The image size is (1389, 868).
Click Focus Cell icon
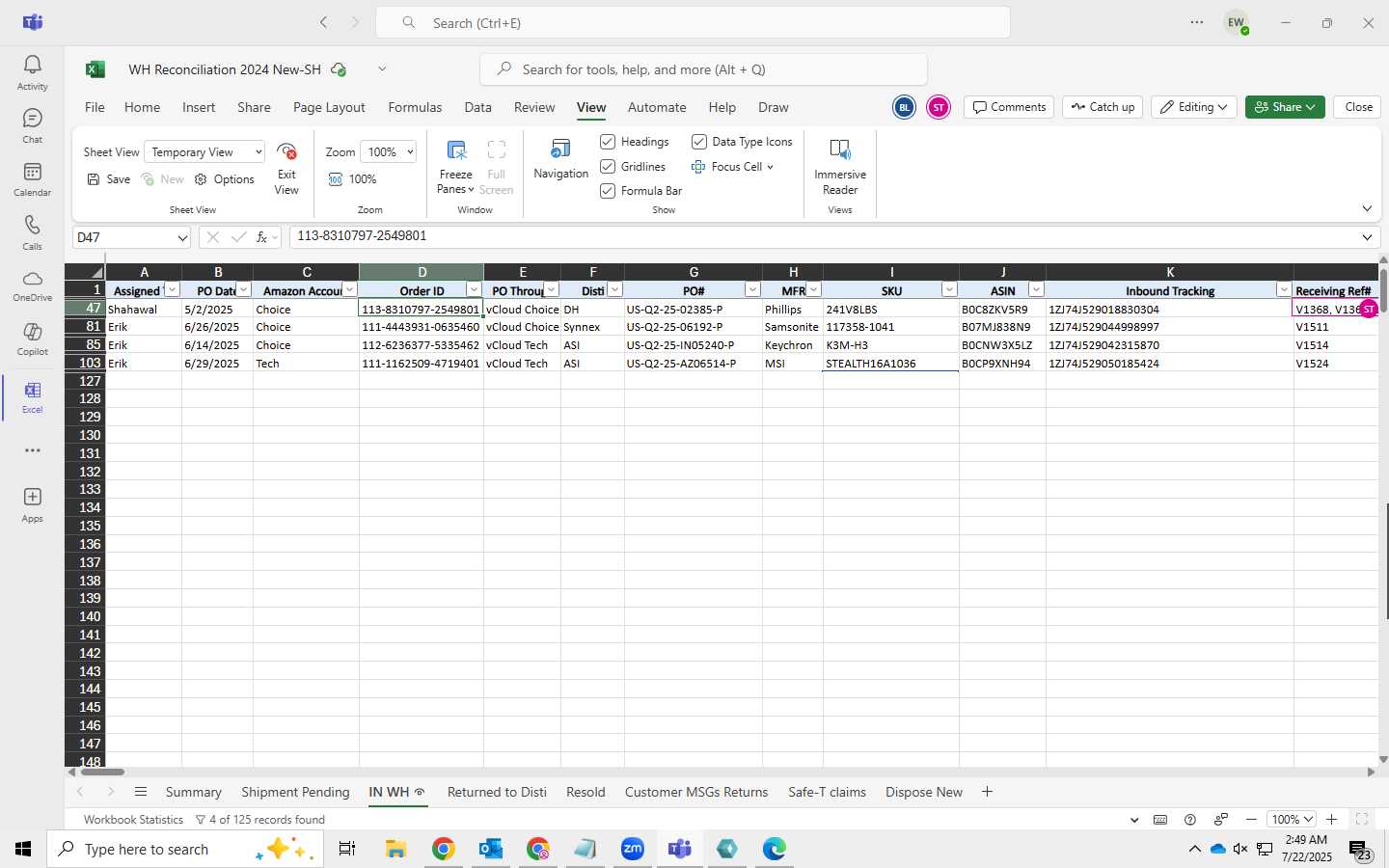tap(698, 167)
